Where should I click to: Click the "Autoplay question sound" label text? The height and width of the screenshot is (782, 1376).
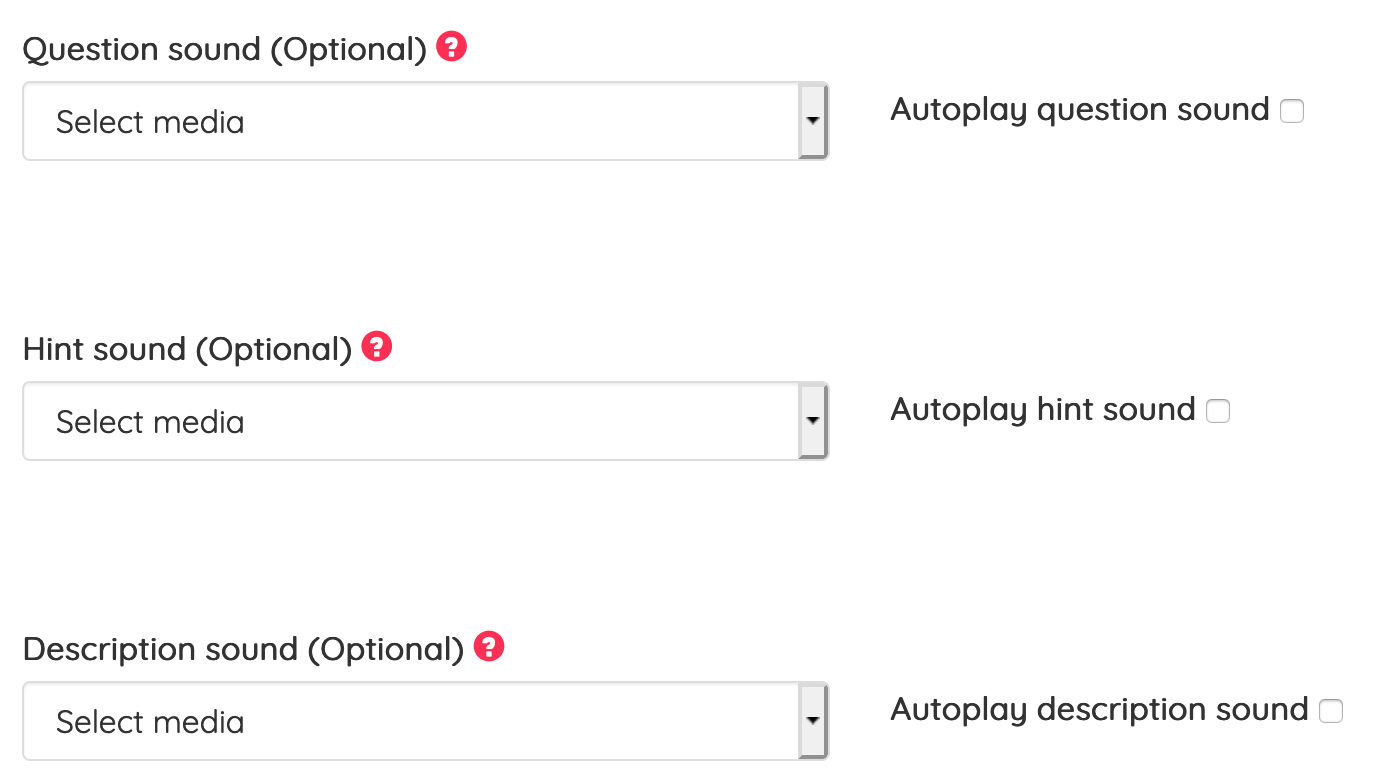click(1079, 109)
